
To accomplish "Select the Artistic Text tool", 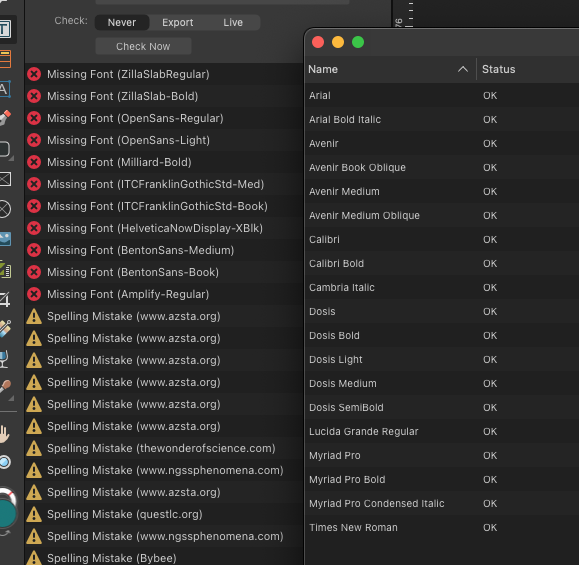I will [4, 89].
